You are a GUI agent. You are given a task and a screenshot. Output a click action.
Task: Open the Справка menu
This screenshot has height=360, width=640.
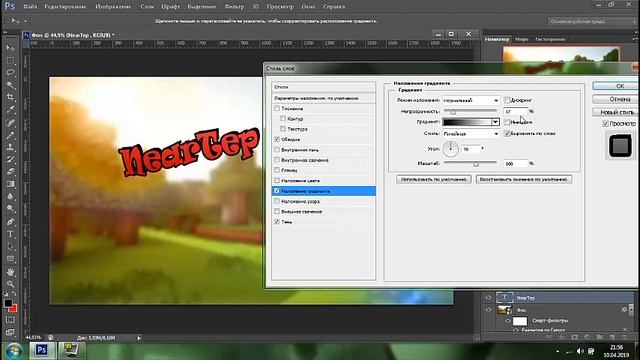[333, 7]
